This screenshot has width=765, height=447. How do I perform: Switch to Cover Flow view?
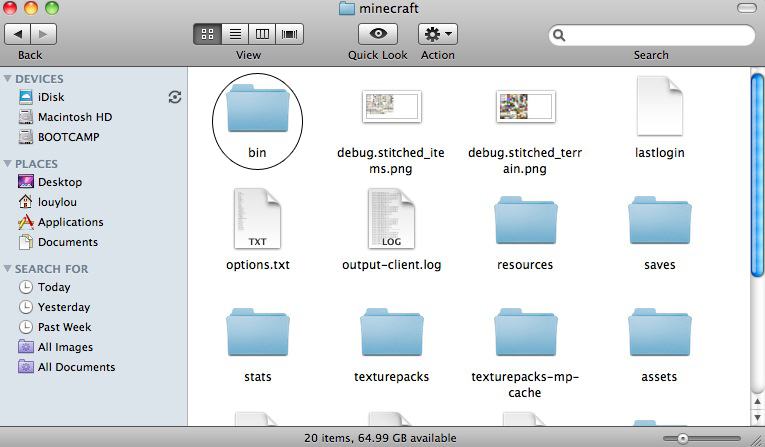click(x=289, y=34)
